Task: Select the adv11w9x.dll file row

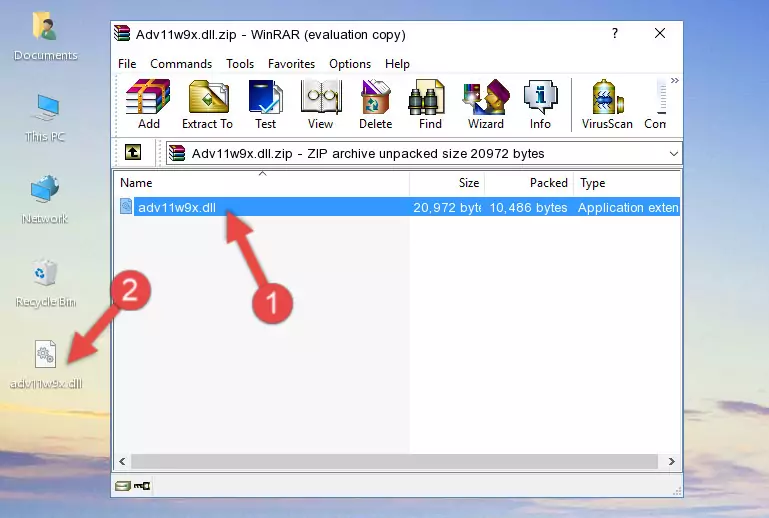Action: tap(398, 207)
